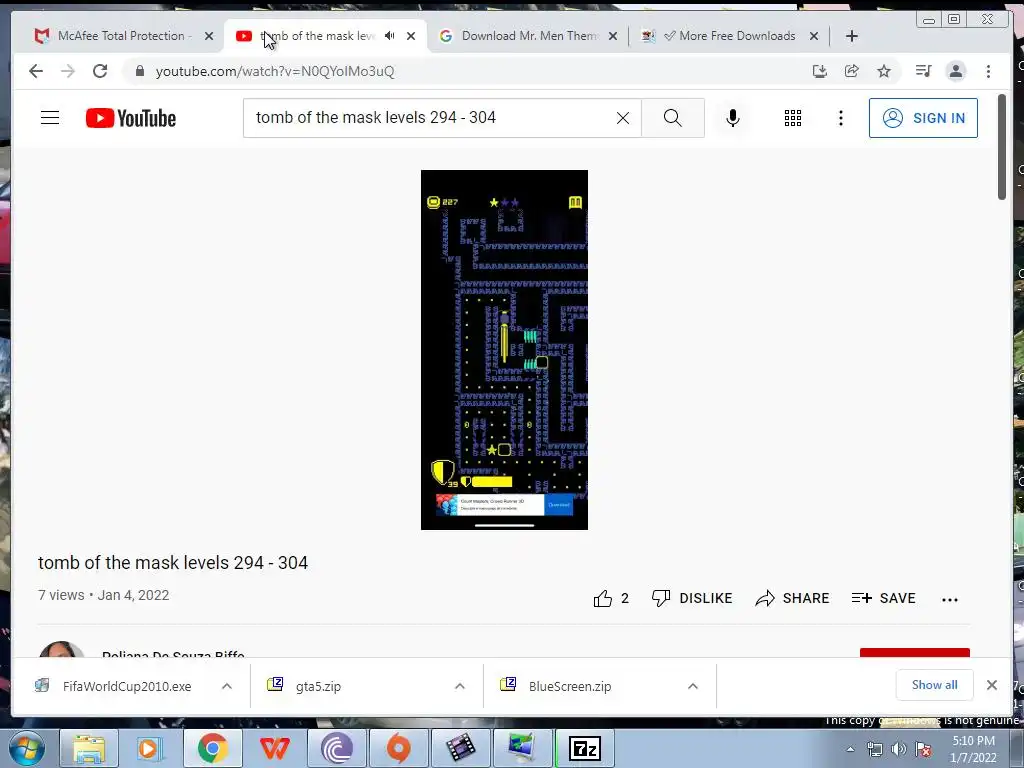This screenshot has width=1024, height=768.
Task: Click the install app icon in address bar
Action: (x=820, y=71)
